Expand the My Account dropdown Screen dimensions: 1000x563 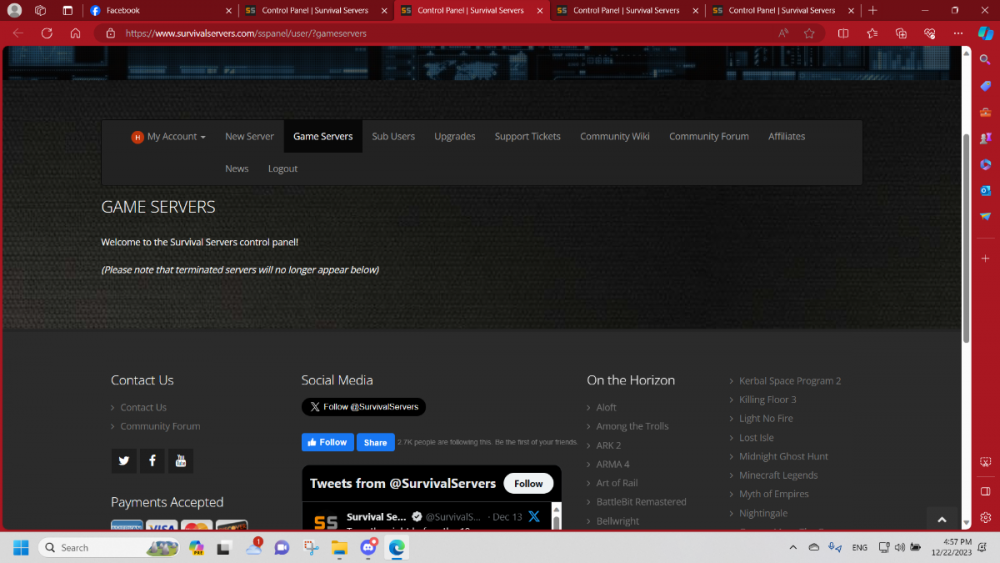point(168,136)
